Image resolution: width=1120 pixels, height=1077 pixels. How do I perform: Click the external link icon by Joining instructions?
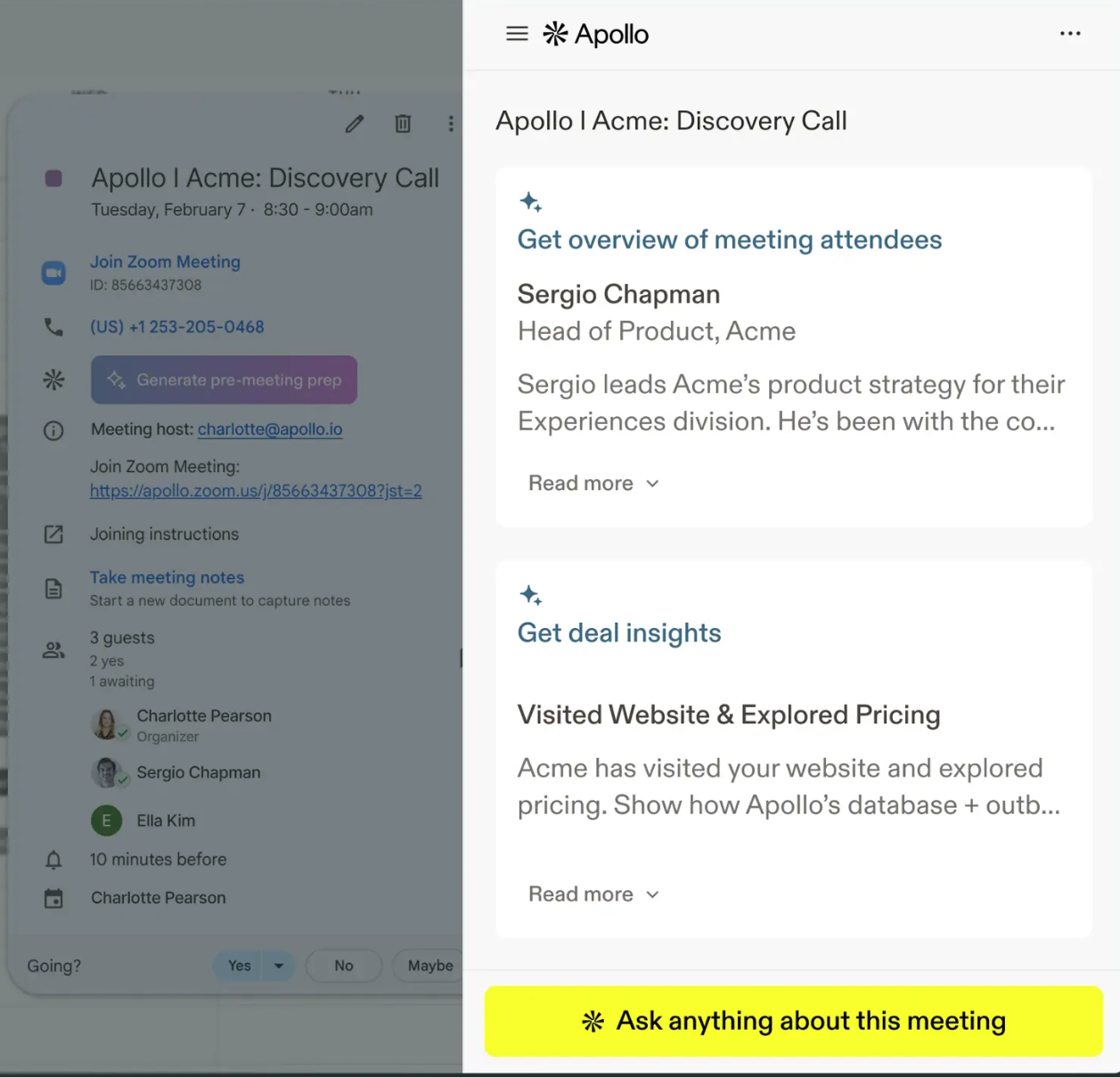[53, 534]
